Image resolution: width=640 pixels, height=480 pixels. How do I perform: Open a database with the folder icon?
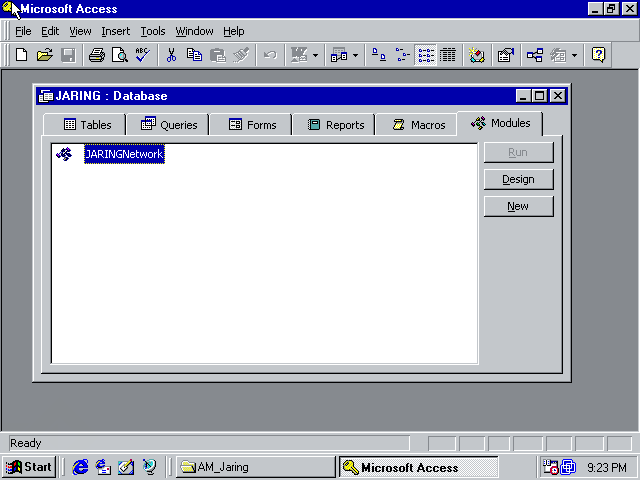(x=44, y=55)
